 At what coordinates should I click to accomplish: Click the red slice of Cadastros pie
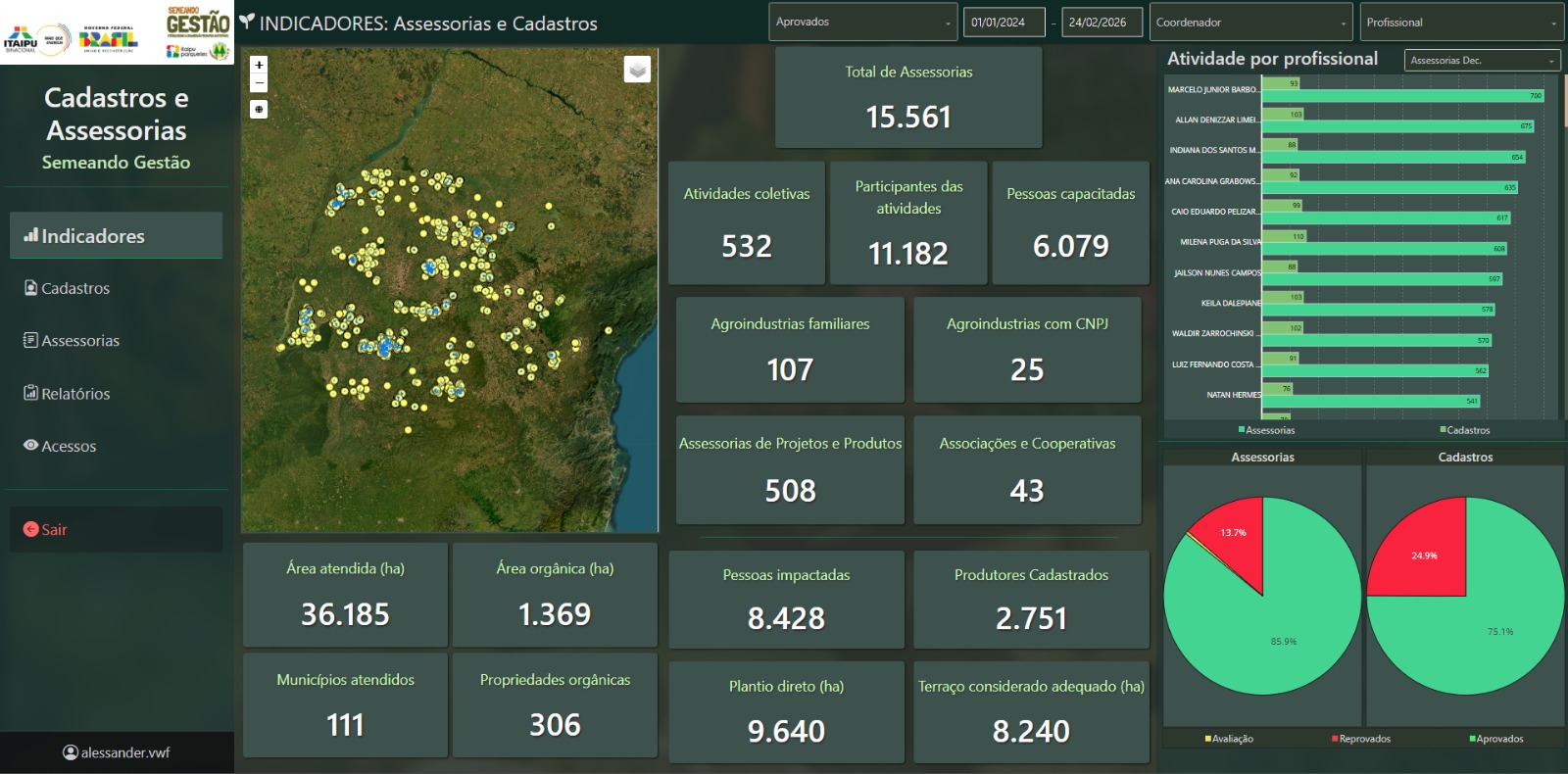[x=1426, y=554]
